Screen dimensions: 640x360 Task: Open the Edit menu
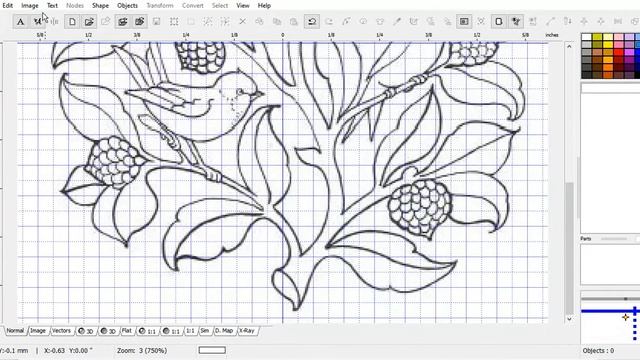pyautogui.click(x=8, y=6)
